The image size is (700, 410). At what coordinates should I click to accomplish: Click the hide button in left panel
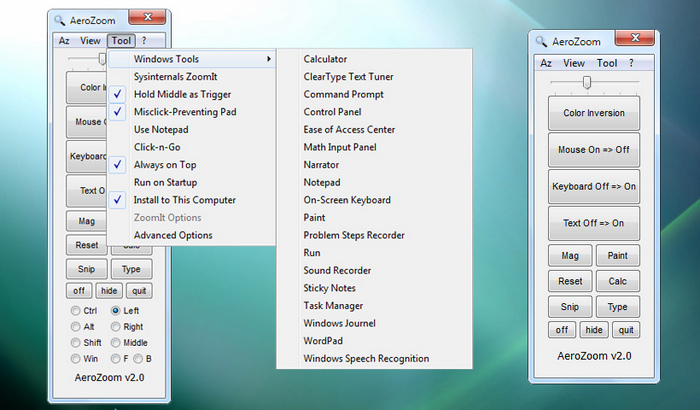[x=109, y=291]
